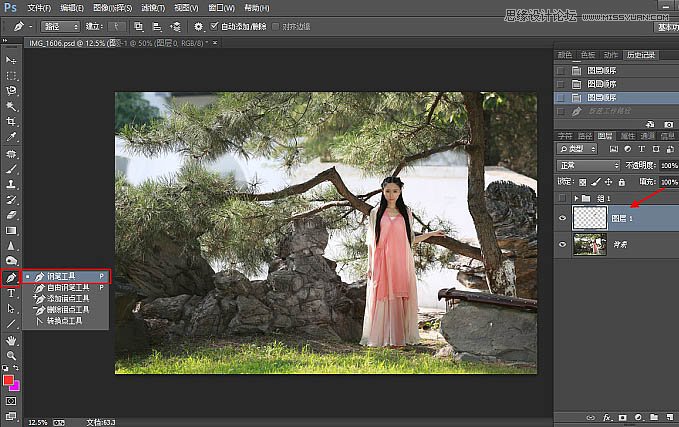679x427 pixels.
Task: Open the 帮助(H) menu
Action: click(x=256, y=8)
